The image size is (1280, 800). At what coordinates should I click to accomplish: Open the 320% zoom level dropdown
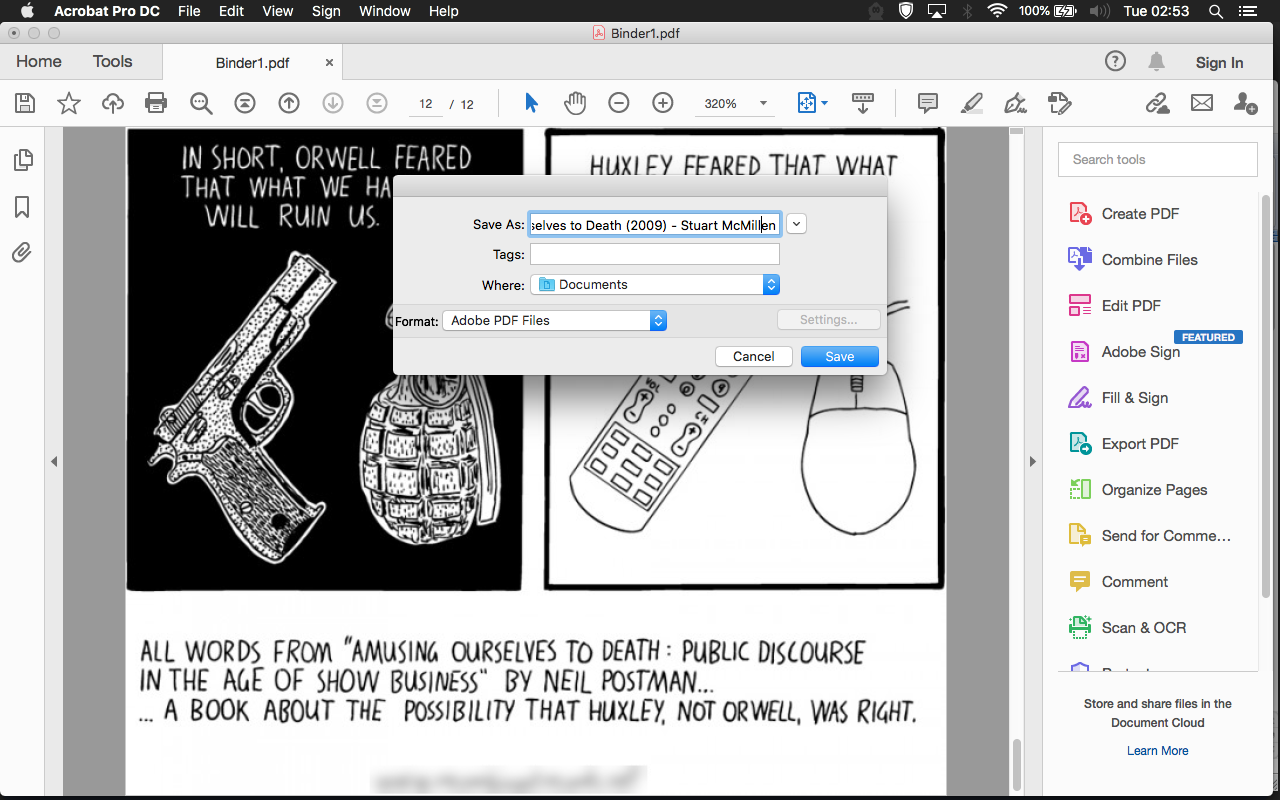tap(764, 103)
